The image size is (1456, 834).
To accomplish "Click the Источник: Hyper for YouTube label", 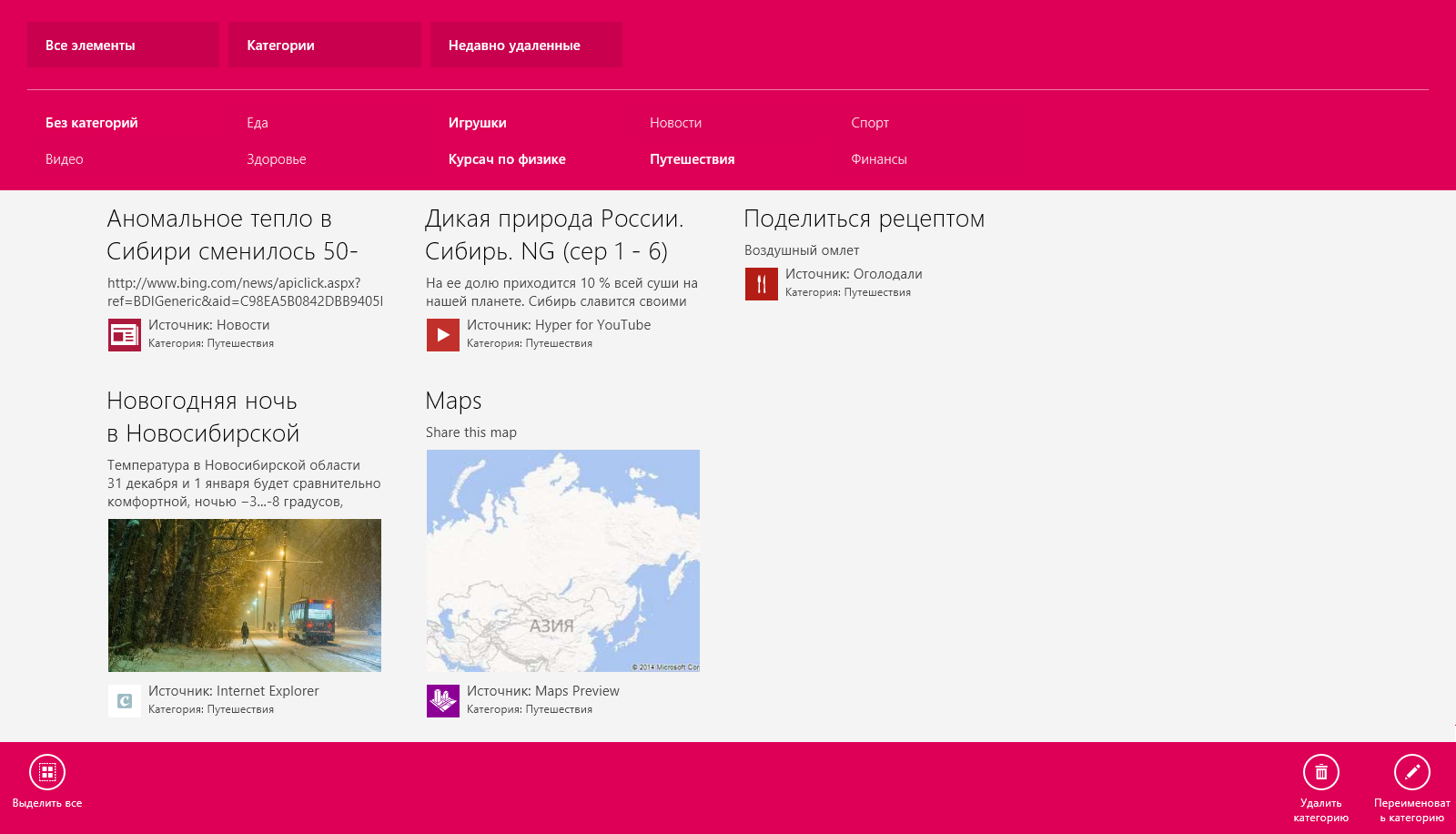I will click(559, 325).
